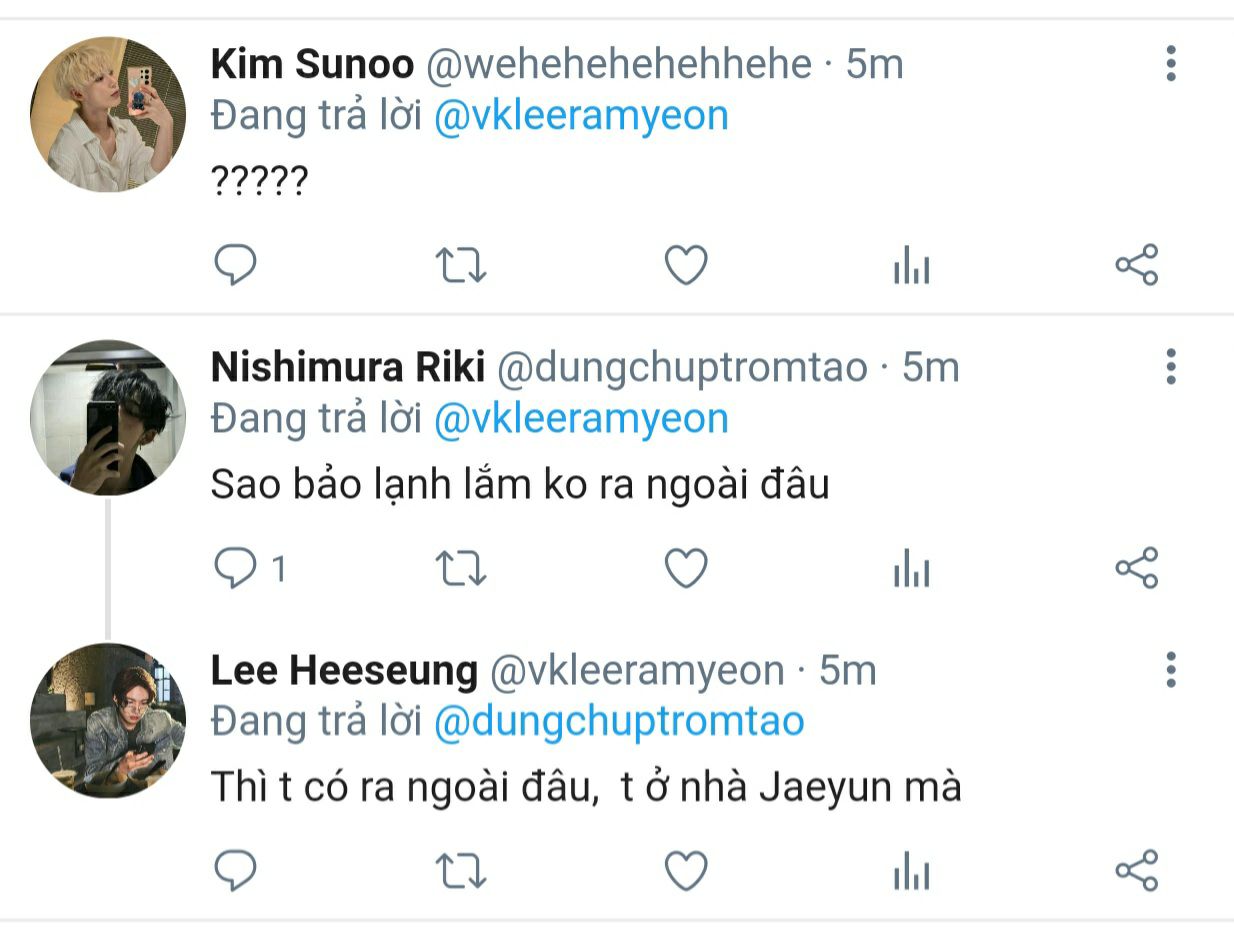Open more options on Kim Sunoo's tweet

coord(1170,64)
